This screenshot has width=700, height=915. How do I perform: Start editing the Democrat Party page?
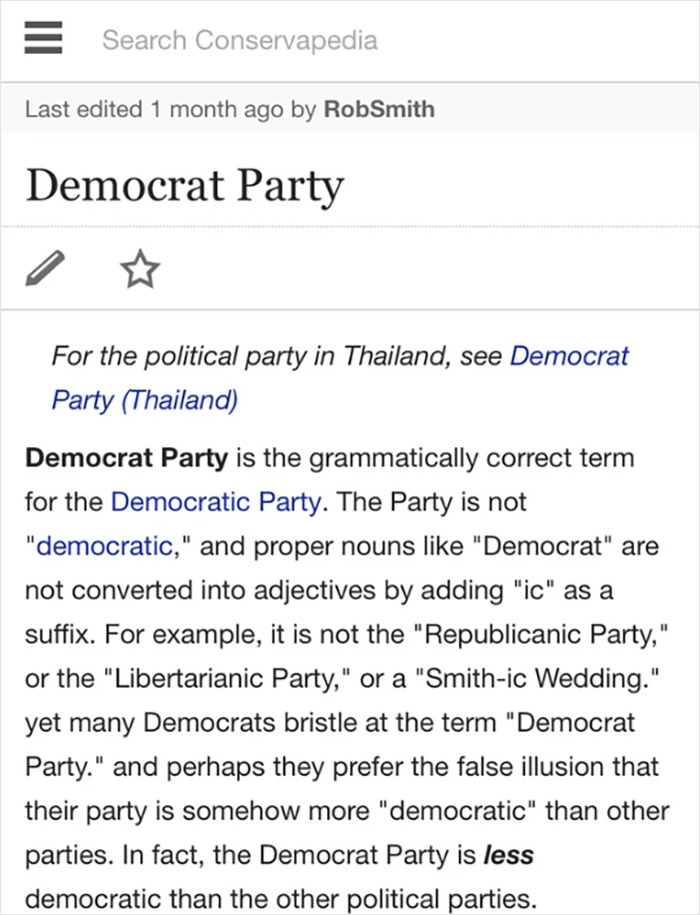click(x=44, y=268)
